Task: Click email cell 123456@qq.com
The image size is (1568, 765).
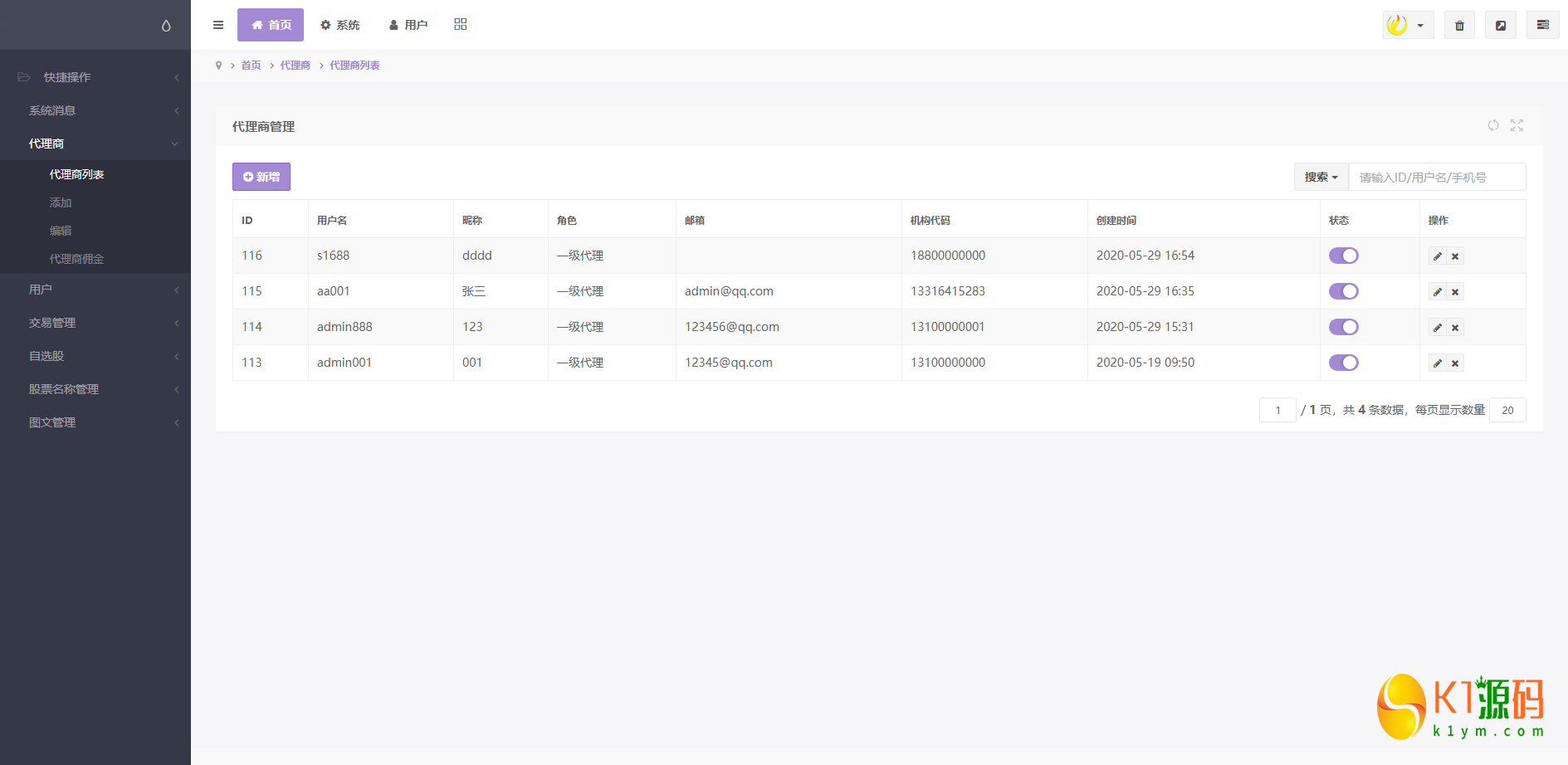Action: (x=732, y=327)
